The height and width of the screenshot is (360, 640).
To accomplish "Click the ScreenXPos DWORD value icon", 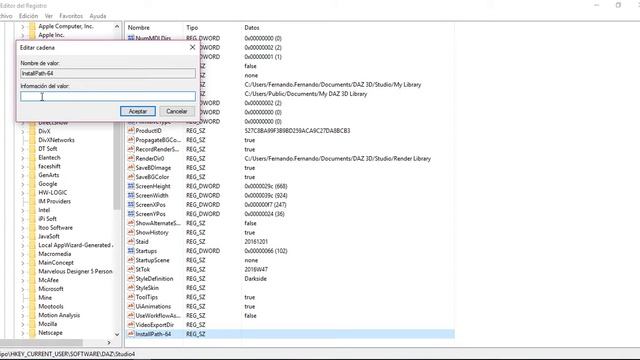I will coord(131,204).
